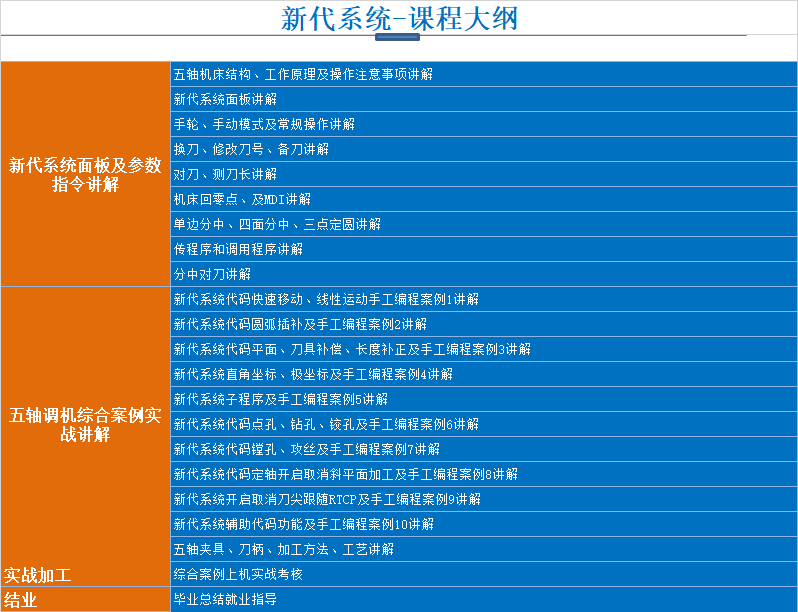The width and height of the screenshot is (798, 612).
Task: Select the 分中对刀讲解 row
Action: tap(212, 274)
